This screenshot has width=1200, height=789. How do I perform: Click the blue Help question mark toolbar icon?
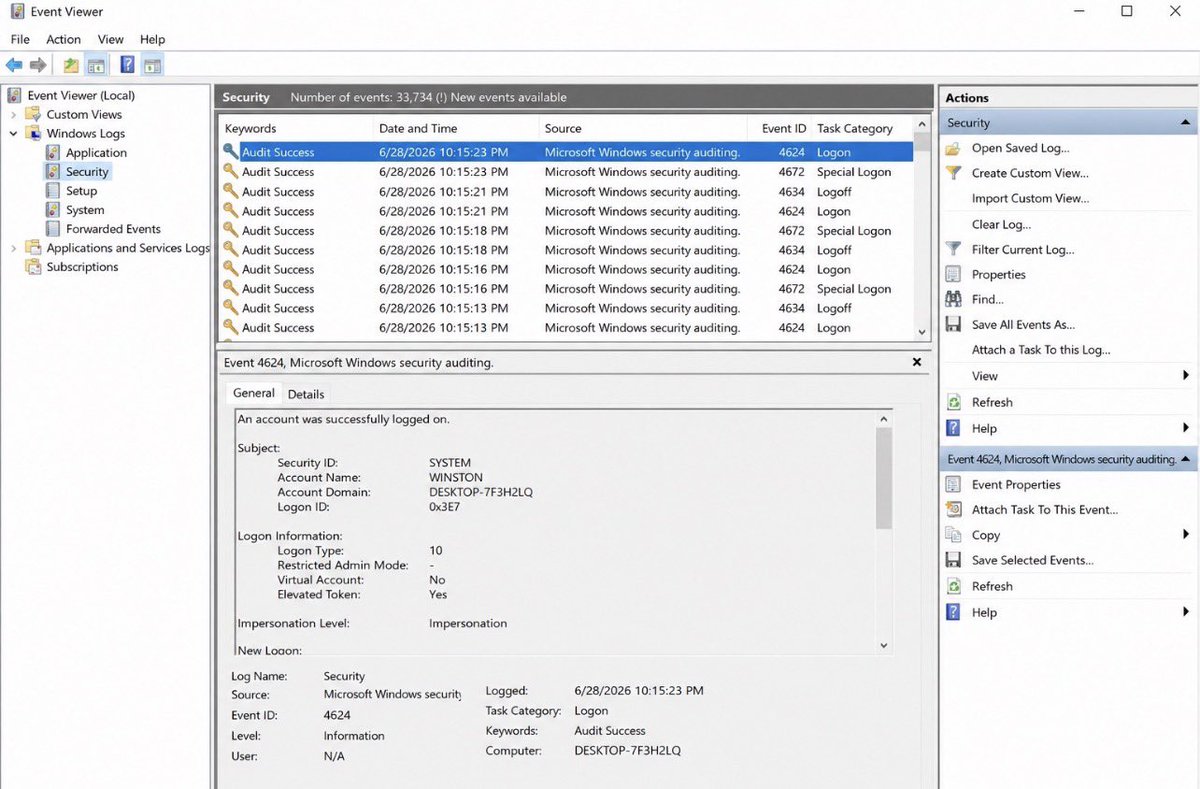(127, 66)
